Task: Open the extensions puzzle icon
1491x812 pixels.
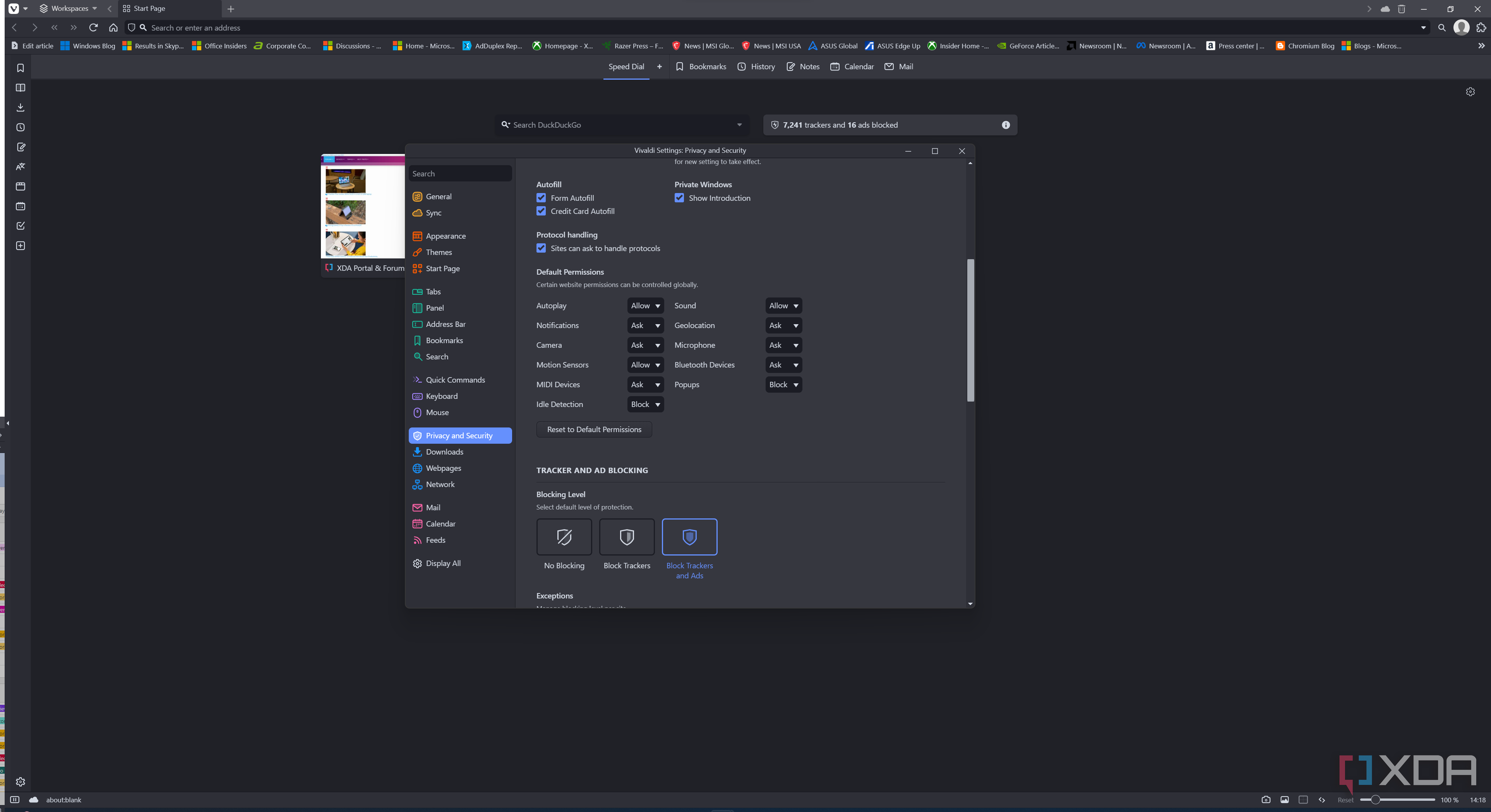Action: pos(1481,27)
